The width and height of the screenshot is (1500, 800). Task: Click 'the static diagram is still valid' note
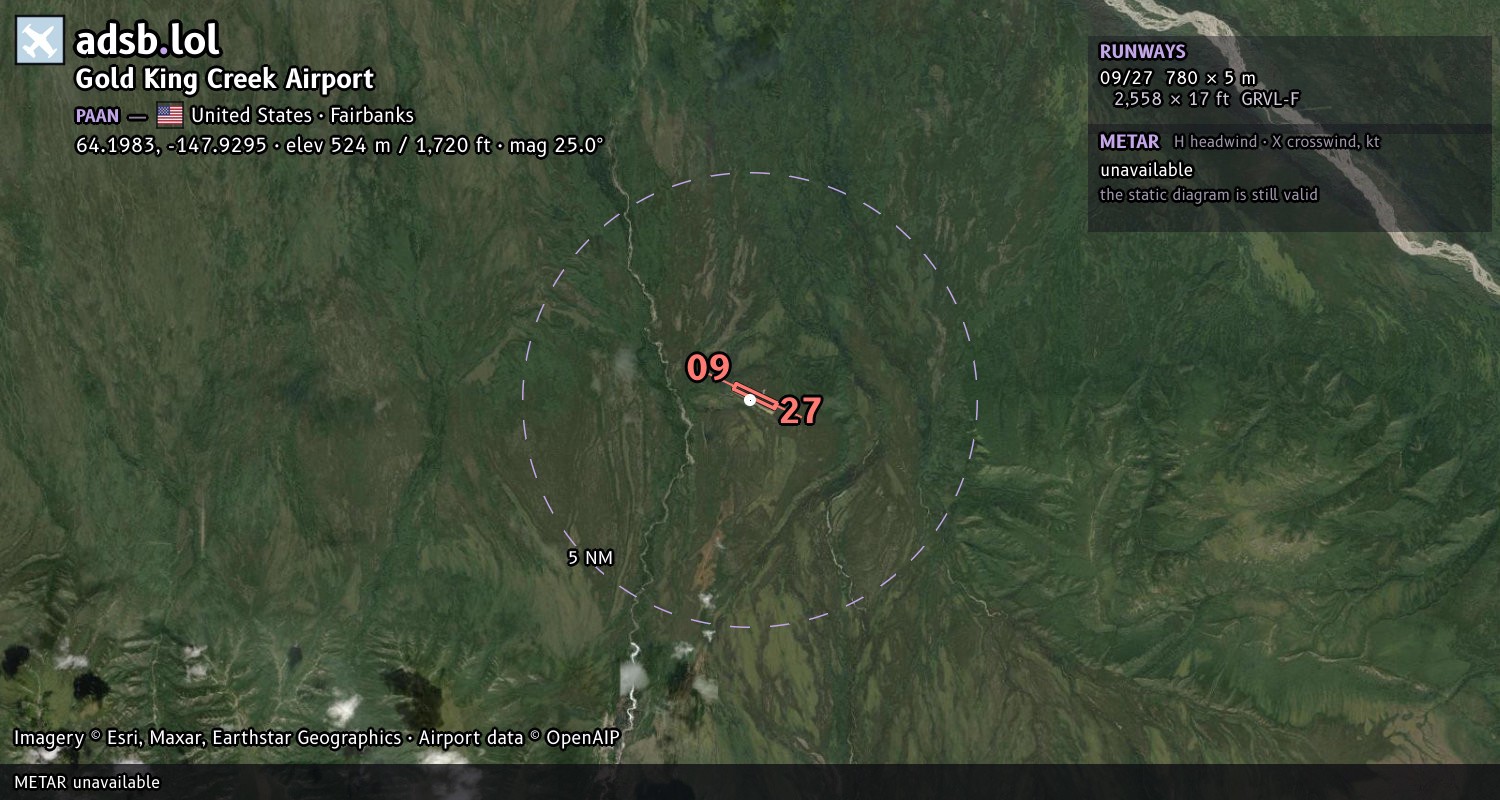(1209, 195)
